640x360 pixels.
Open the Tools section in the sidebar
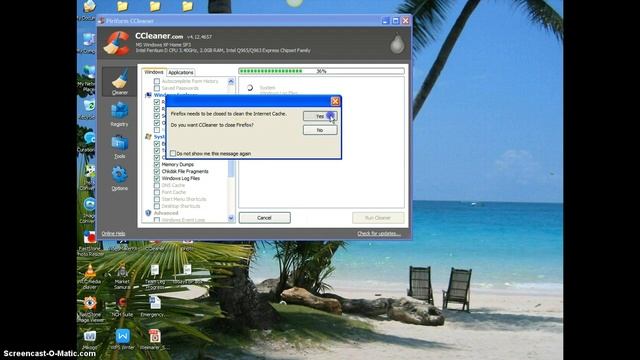(119, 147)
